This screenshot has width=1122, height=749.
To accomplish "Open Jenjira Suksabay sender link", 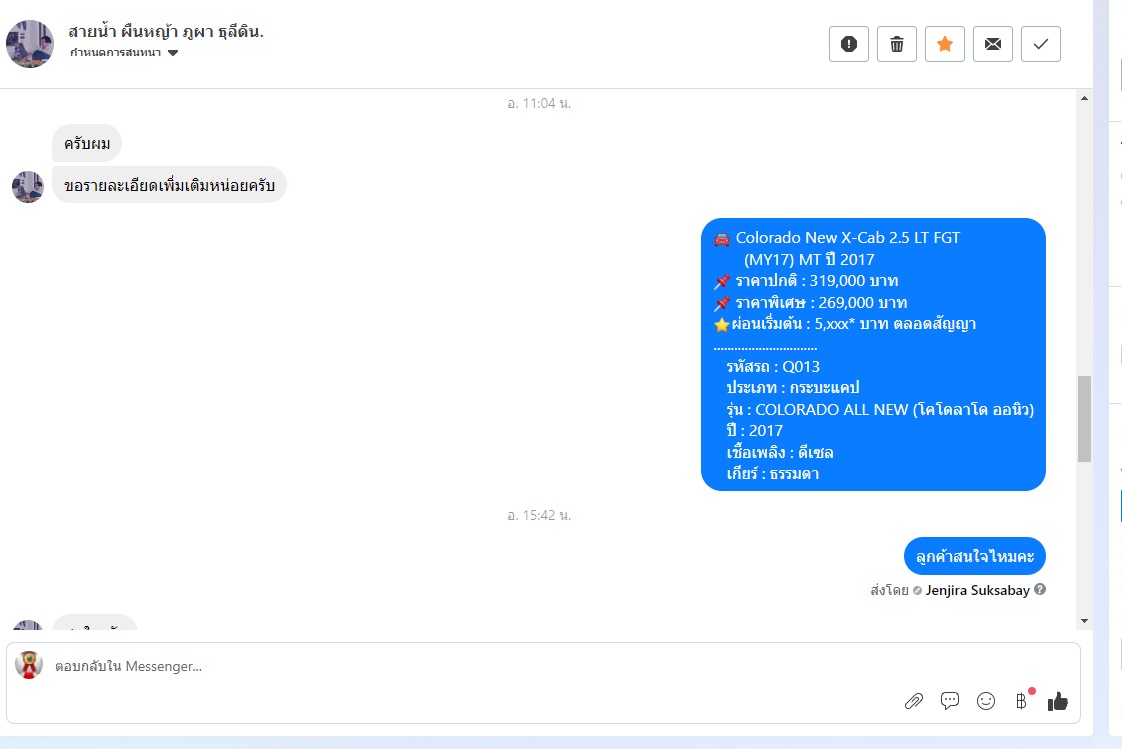I will (x=977, y=590).
